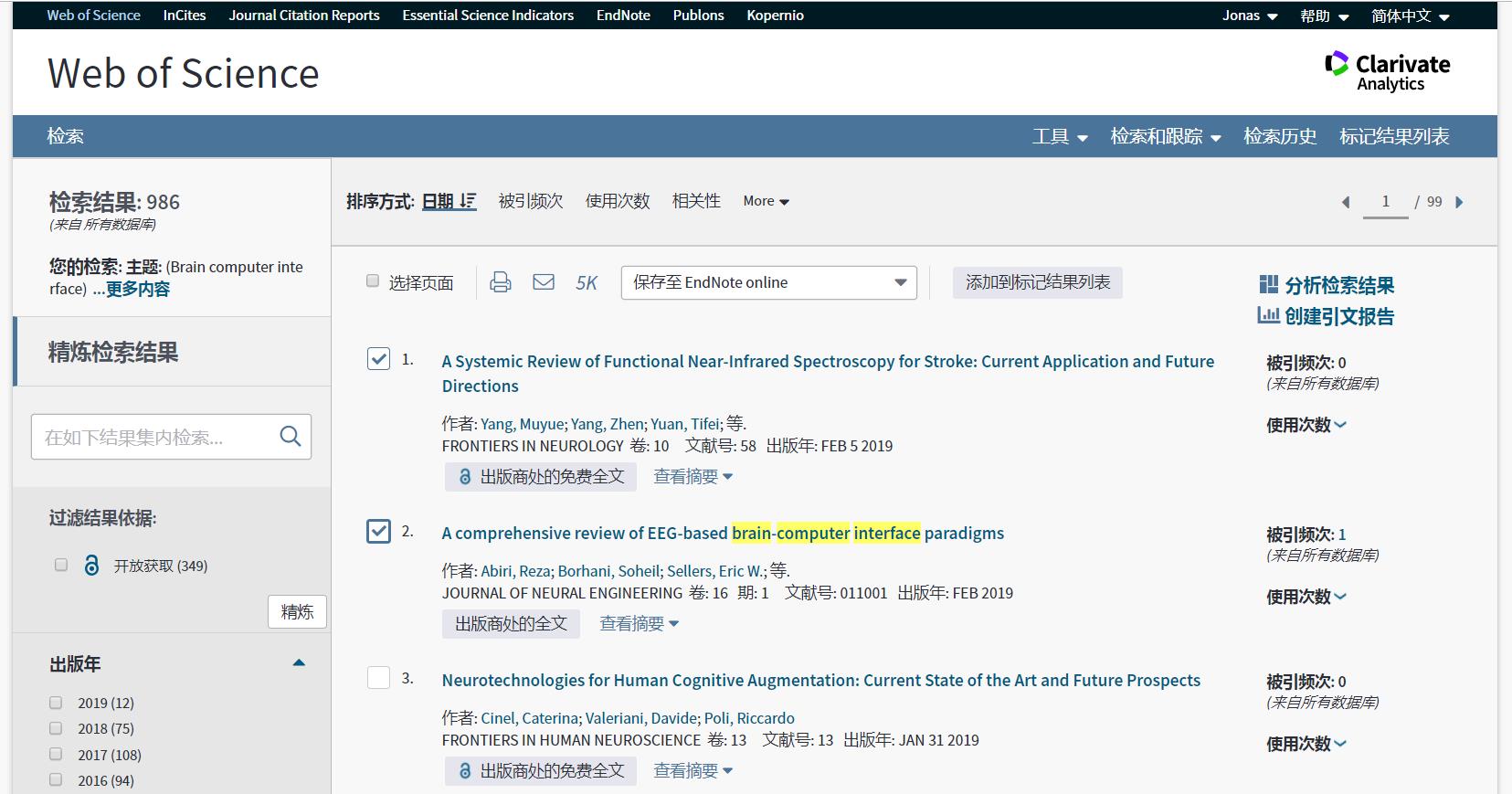
Task: Click author Cinel, Caterina
Action: 530,718
